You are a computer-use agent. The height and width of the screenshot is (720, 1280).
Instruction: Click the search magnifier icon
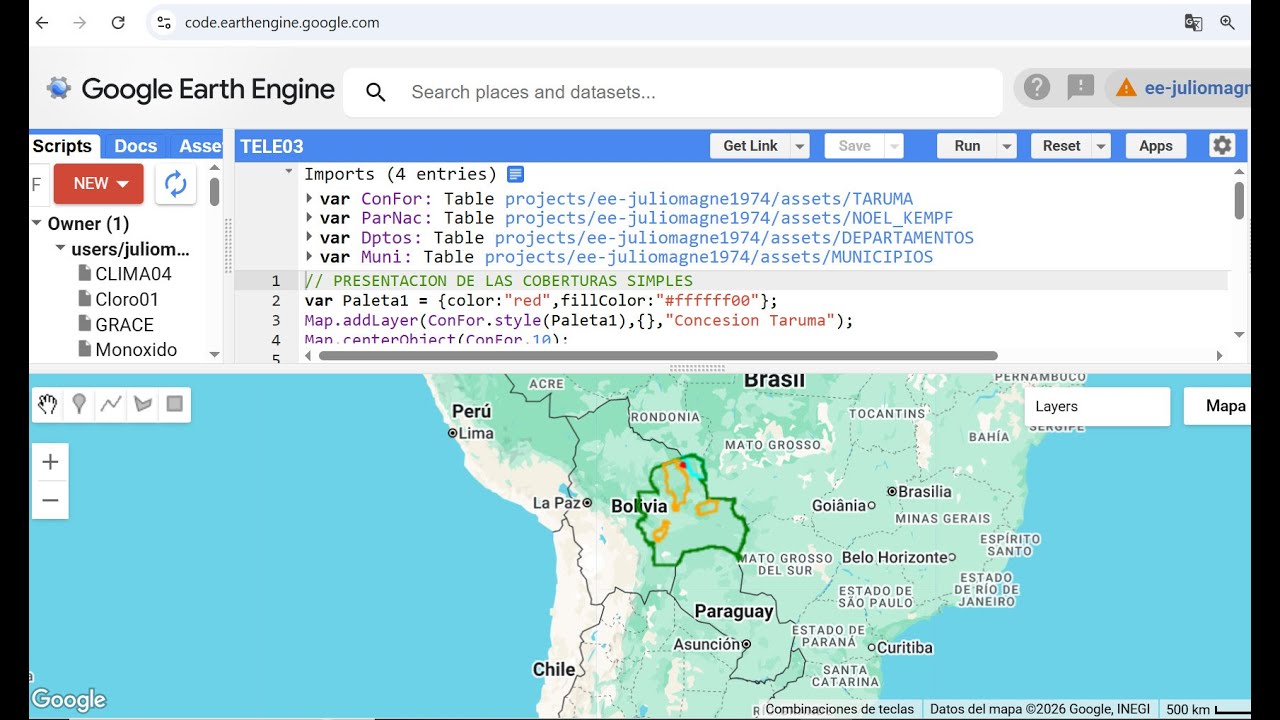[x=376, y=92]
